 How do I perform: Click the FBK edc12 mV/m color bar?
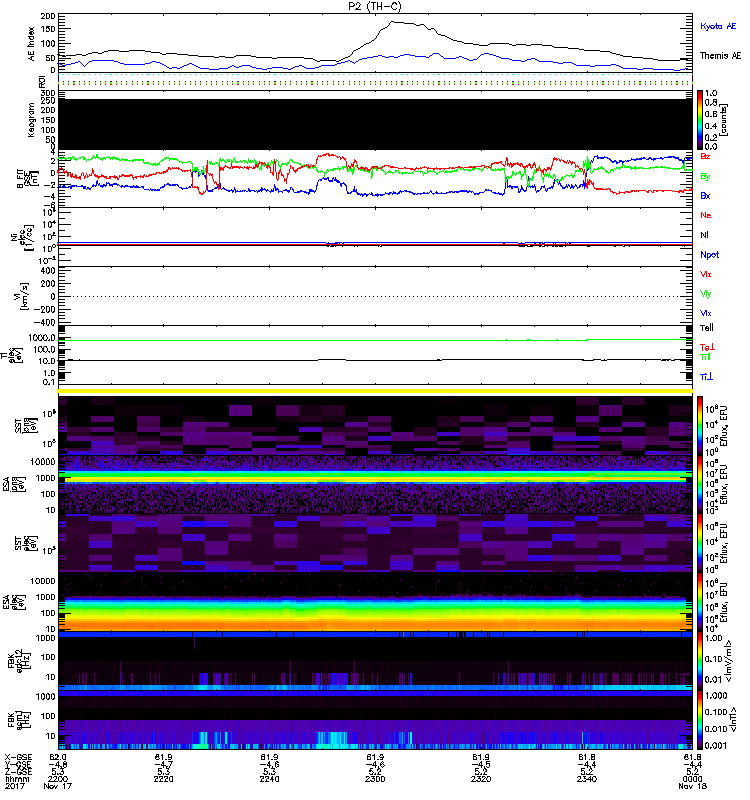point(700,660)
